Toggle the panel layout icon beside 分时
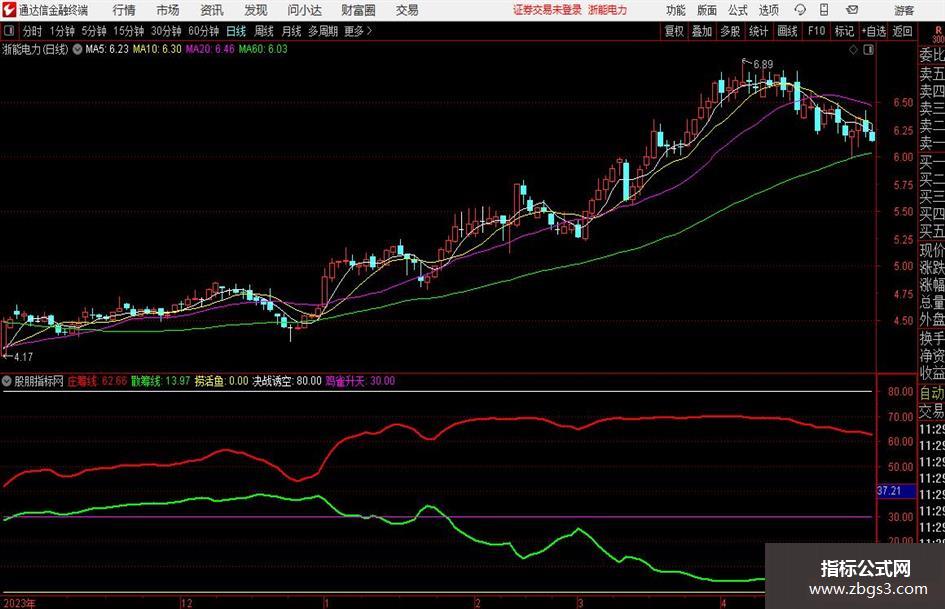The height and width of the screenshot is (609, 945). tap(9, 31)
